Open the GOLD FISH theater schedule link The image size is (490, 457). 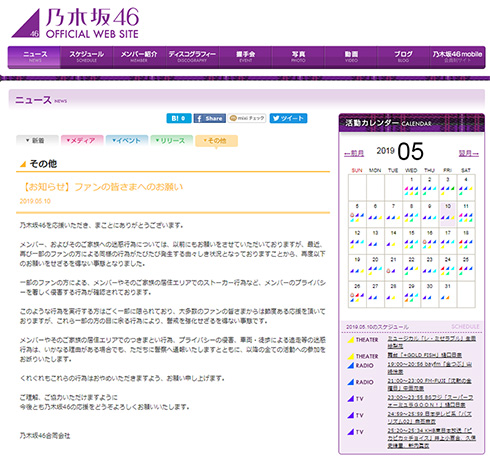pyautogui.click(x=424, y=355)
